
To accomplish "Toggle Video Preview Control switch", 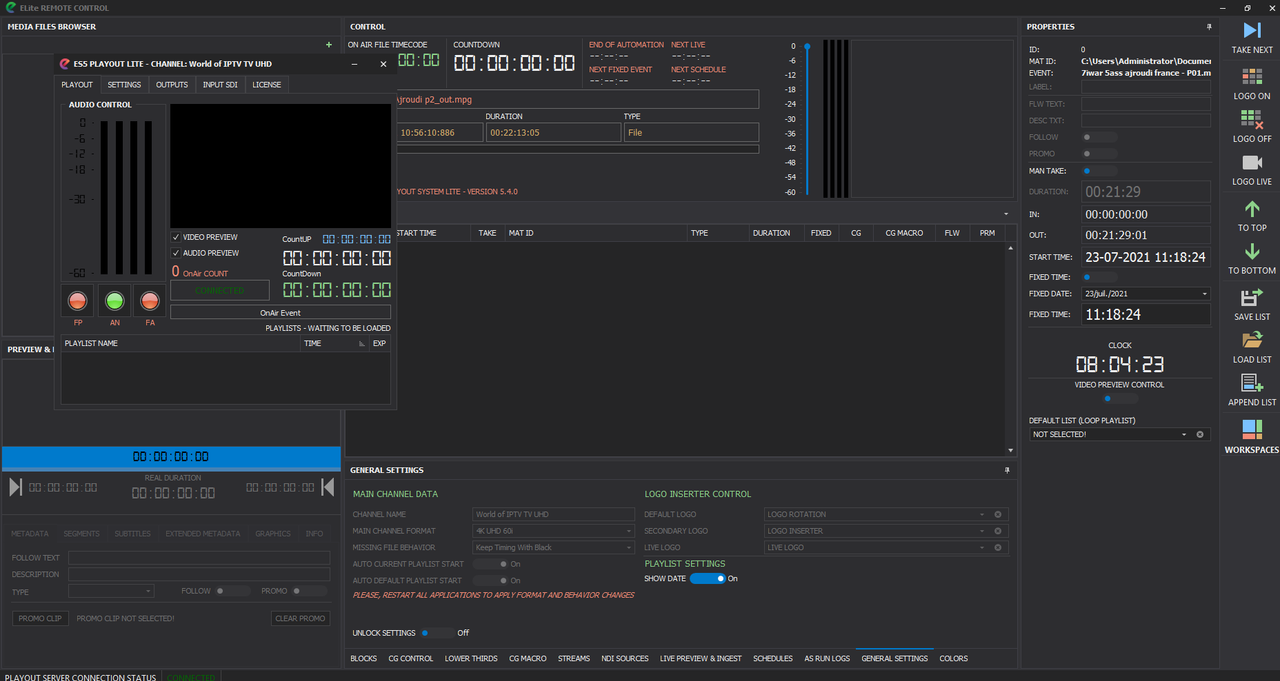I will (x=1120, y=398).
